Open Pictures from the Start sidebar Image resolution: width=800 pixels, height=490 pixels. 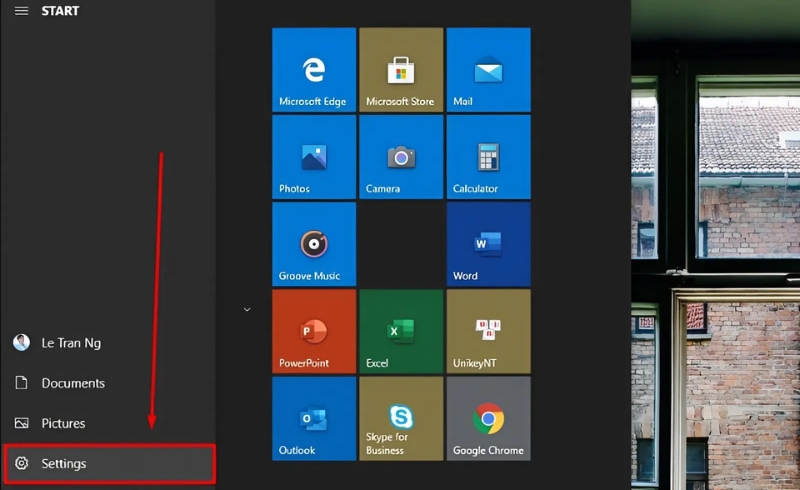(x=108, y=423)
